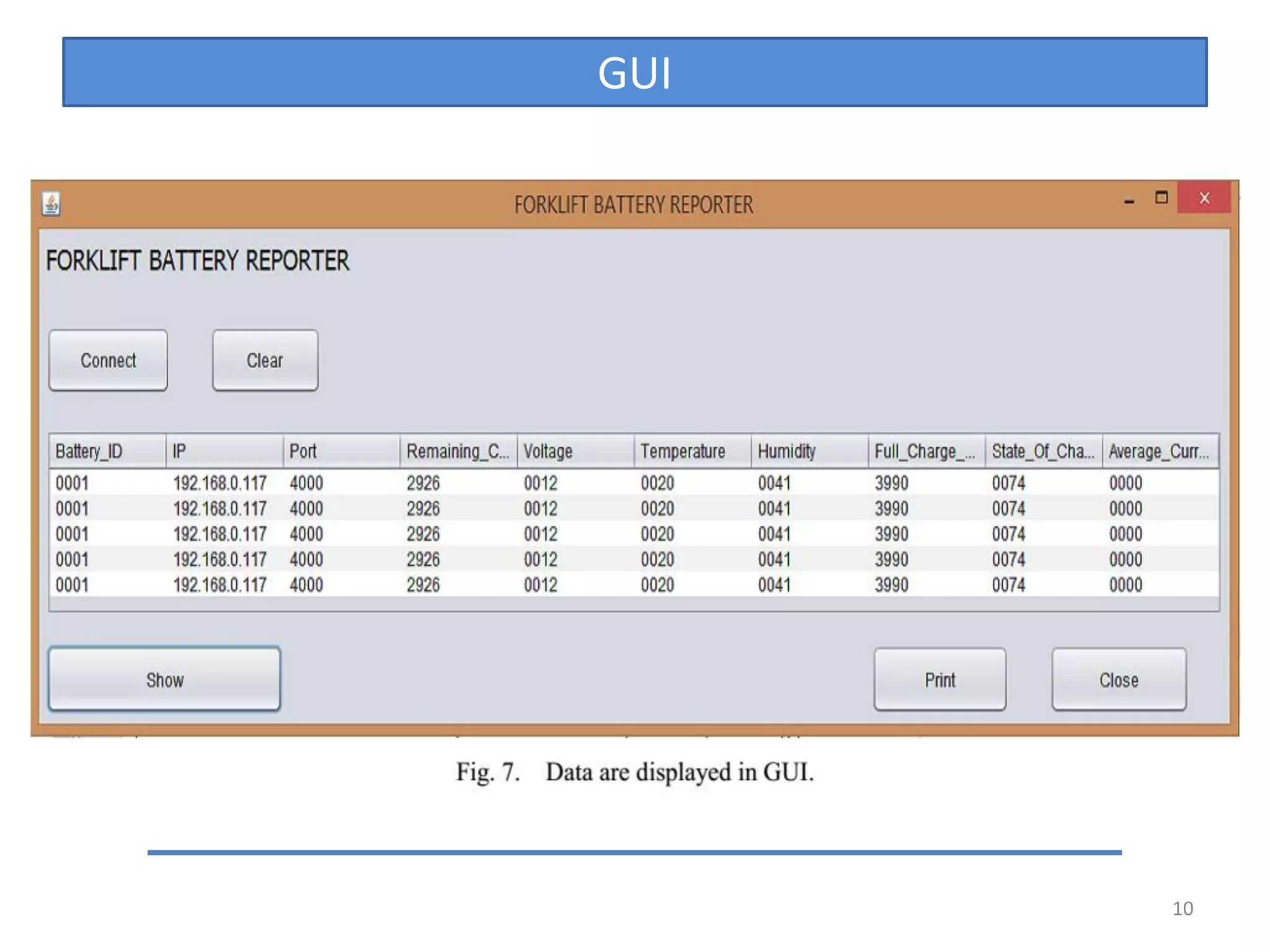Screen dimensions: 1270x952
Task: Close the window with the red X button
Action: pos(1204,198)
